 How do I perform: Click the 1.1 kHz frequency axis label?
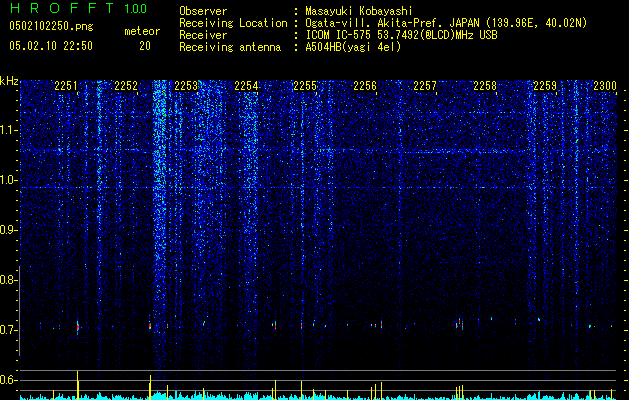[x=9, y=130]
